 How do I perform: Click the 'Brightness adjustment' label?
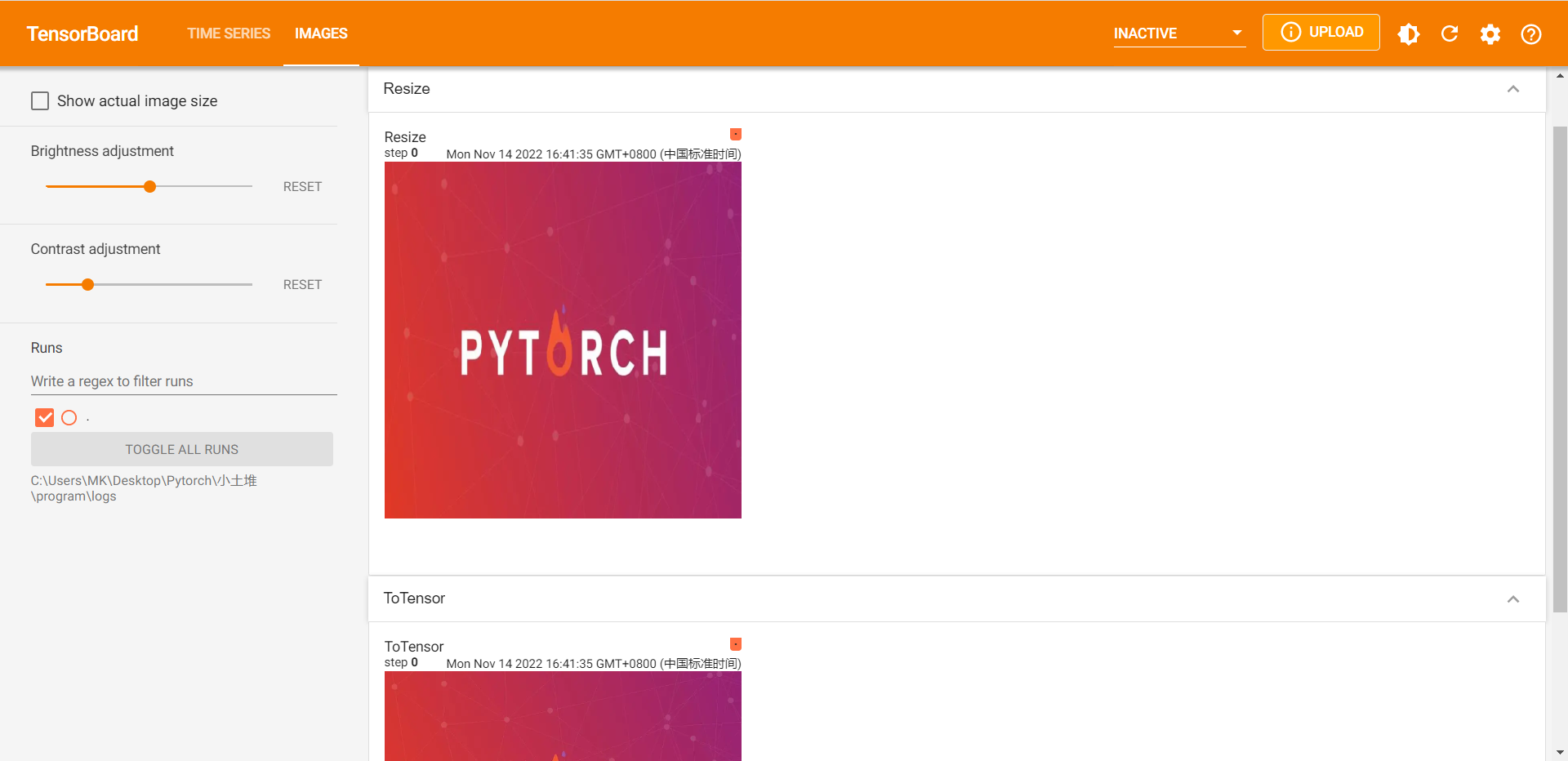[102, 151]
